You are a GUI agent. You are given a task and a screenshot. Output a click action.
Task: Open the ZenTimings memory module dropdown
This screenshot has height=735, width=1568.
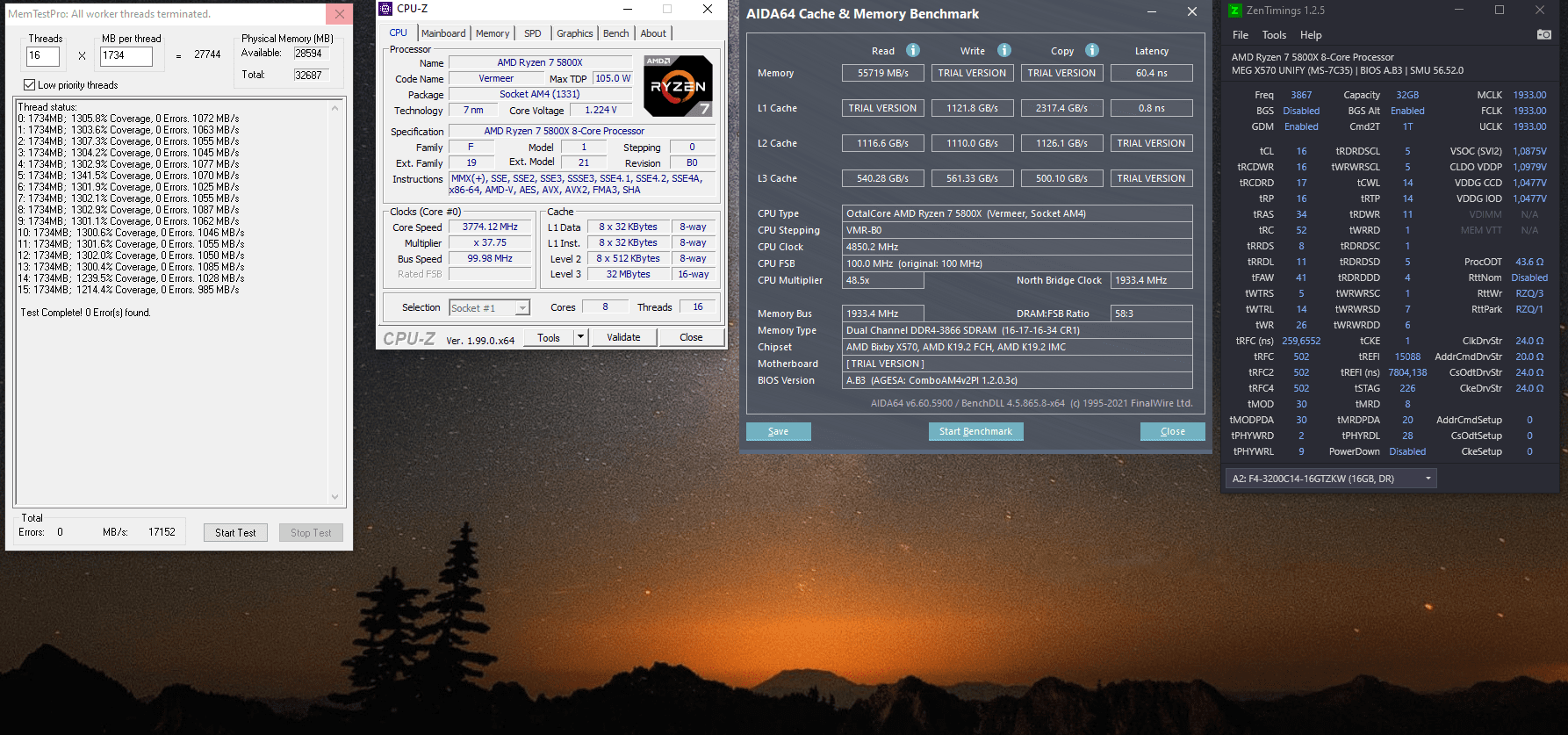[1331, 479]
